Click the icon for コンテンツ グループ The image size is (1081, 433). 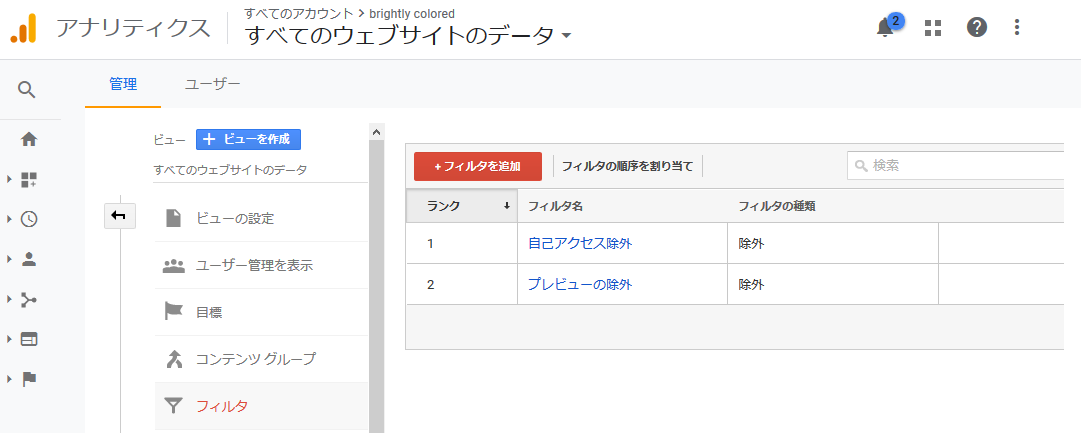click(174, 359)
